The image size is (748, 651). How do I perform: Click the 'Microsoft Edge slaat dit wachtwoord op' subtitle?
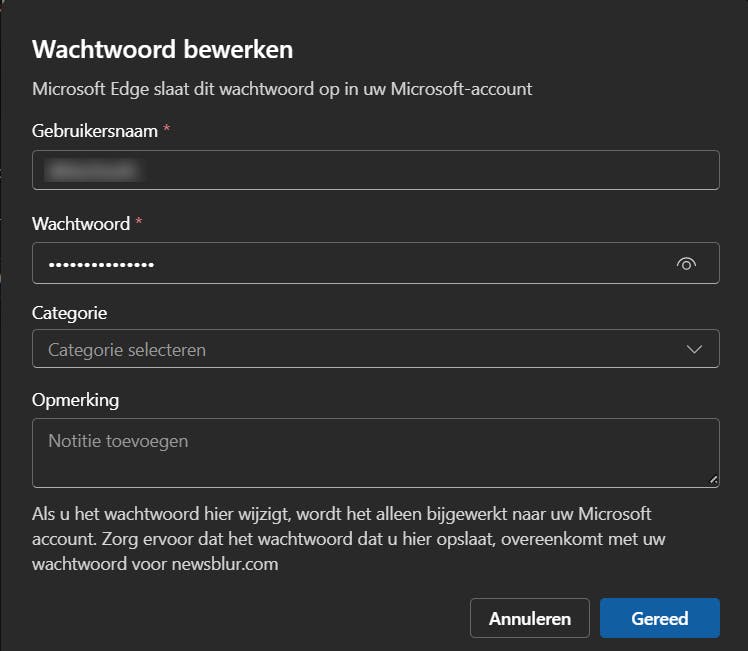tap(282, 89)
